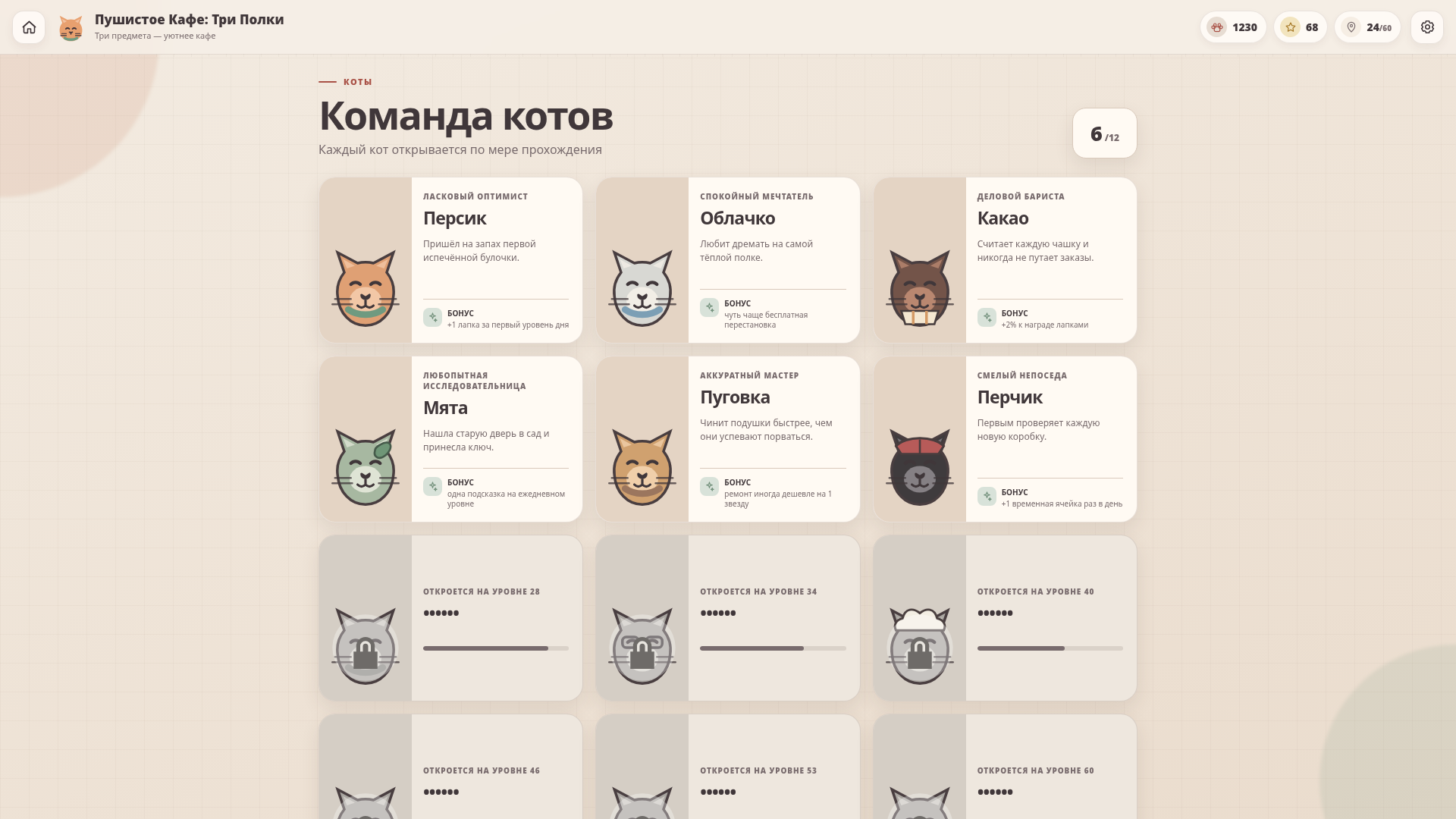Select Облачко cat avatar
The image size is (1456, 819).
pos(642,289)
